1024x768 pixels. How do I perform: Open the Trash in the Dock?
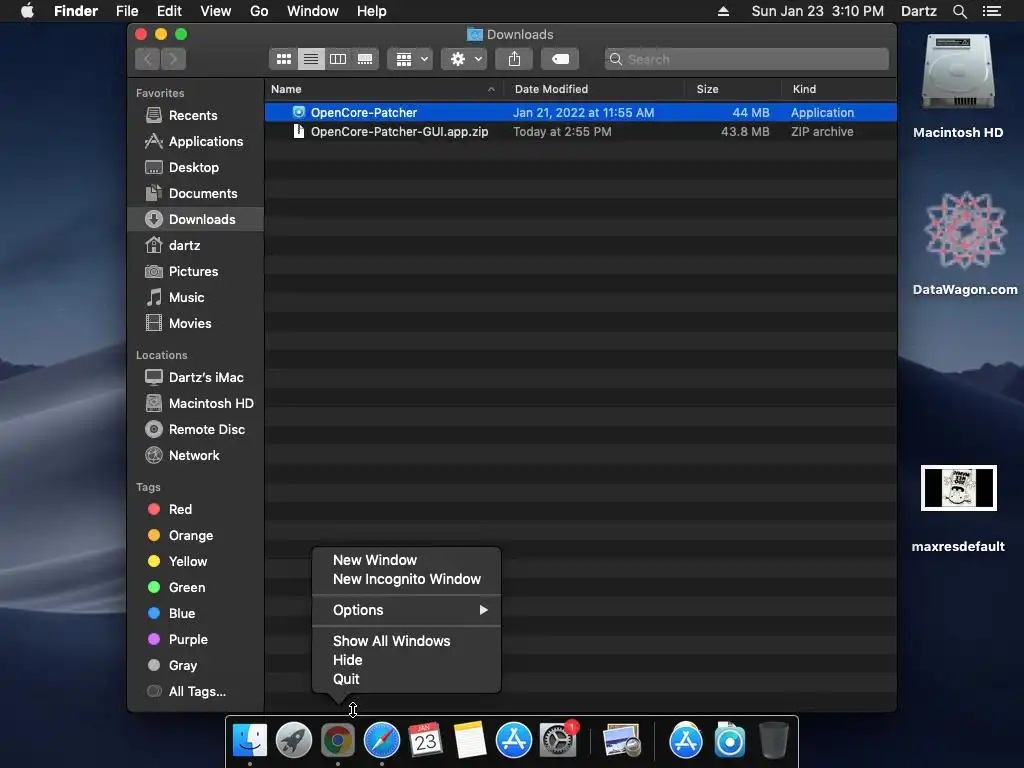pyautogui.click(x=774, y=741)
